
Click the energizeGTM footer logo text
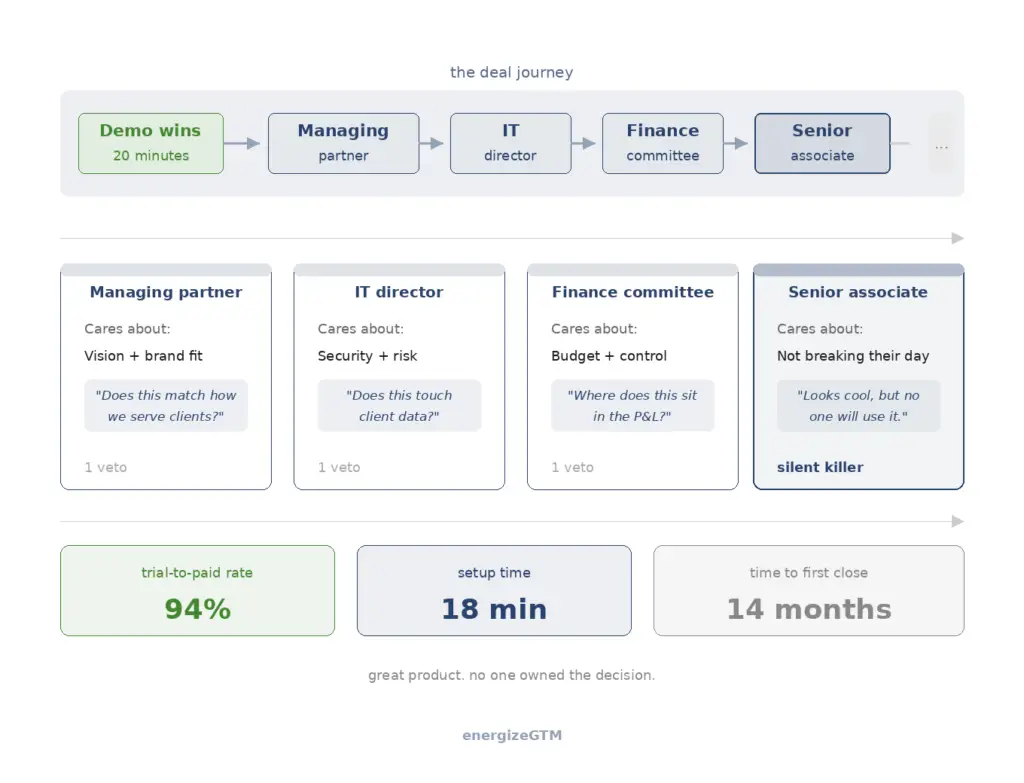tap(512, 735)
